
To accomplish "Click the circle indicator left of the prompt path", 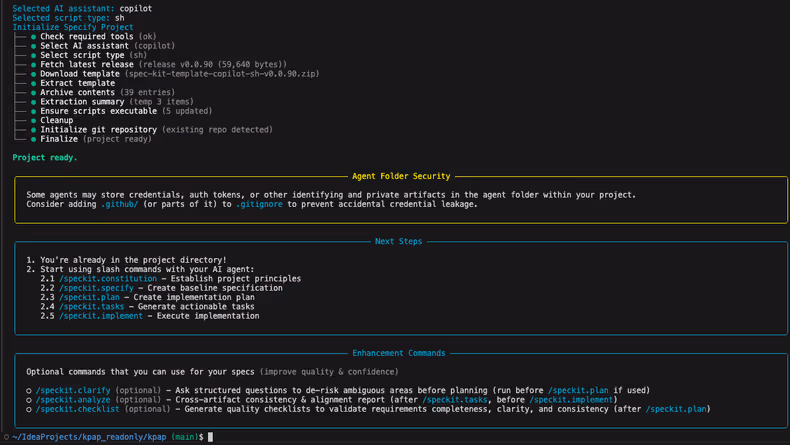I will (6, 437).
